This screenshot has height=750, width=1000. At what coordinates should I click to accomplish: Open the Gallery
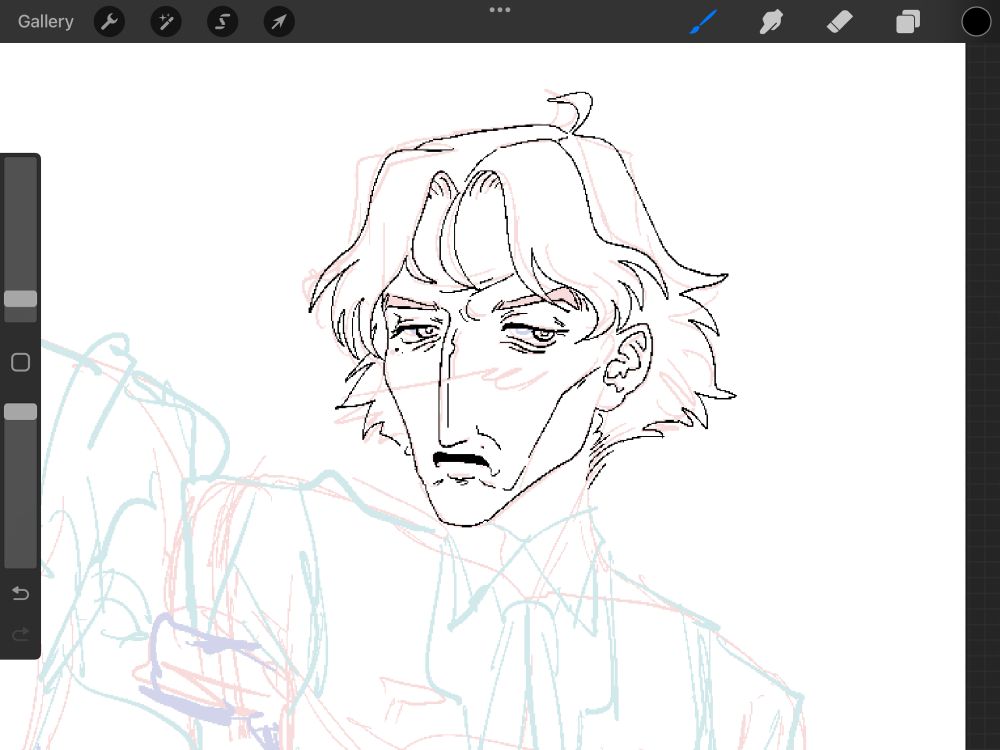(x=45, y=22)
